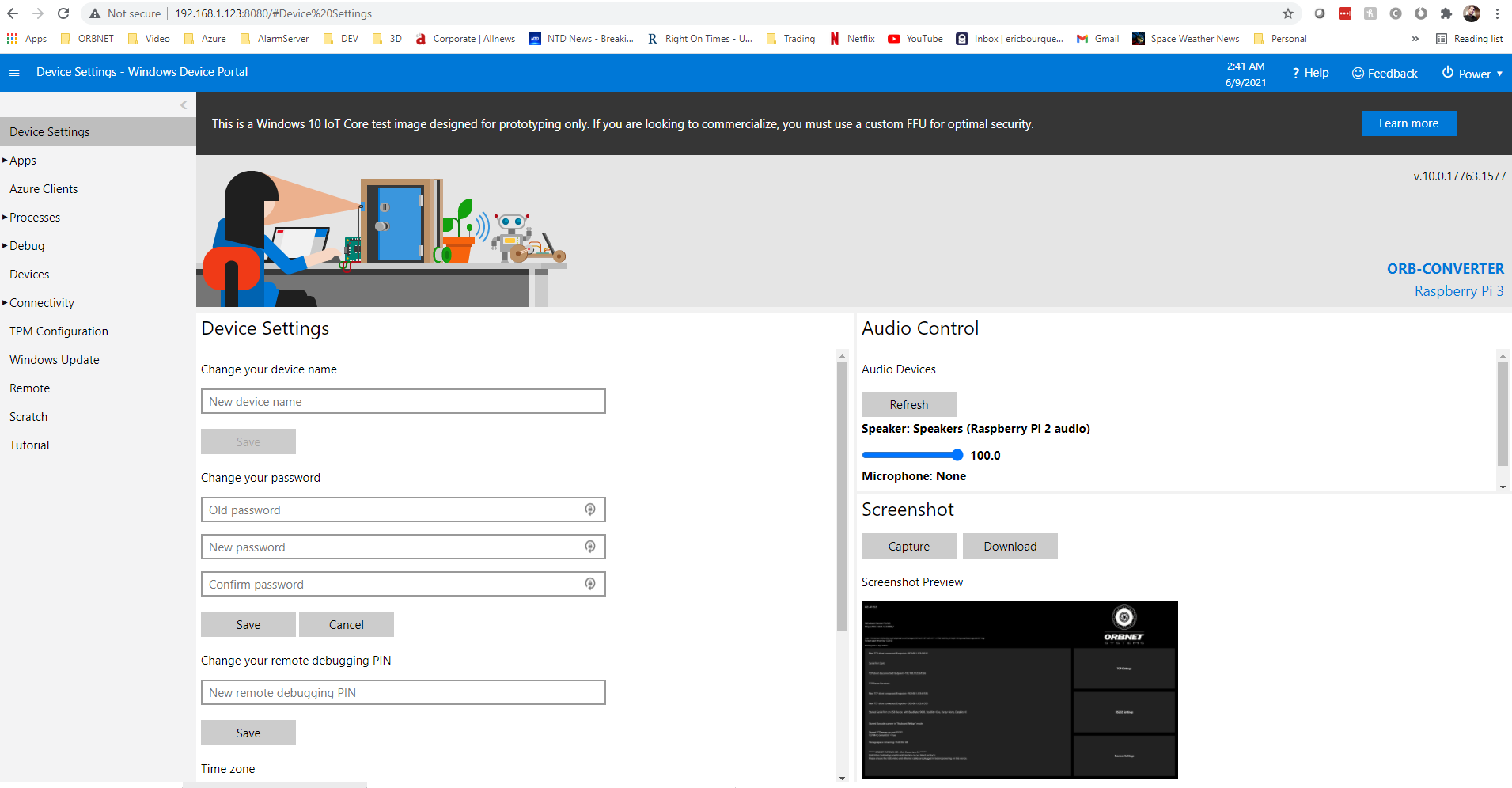
Task: Open the Netflix bookmark
Action: [852, 39]
